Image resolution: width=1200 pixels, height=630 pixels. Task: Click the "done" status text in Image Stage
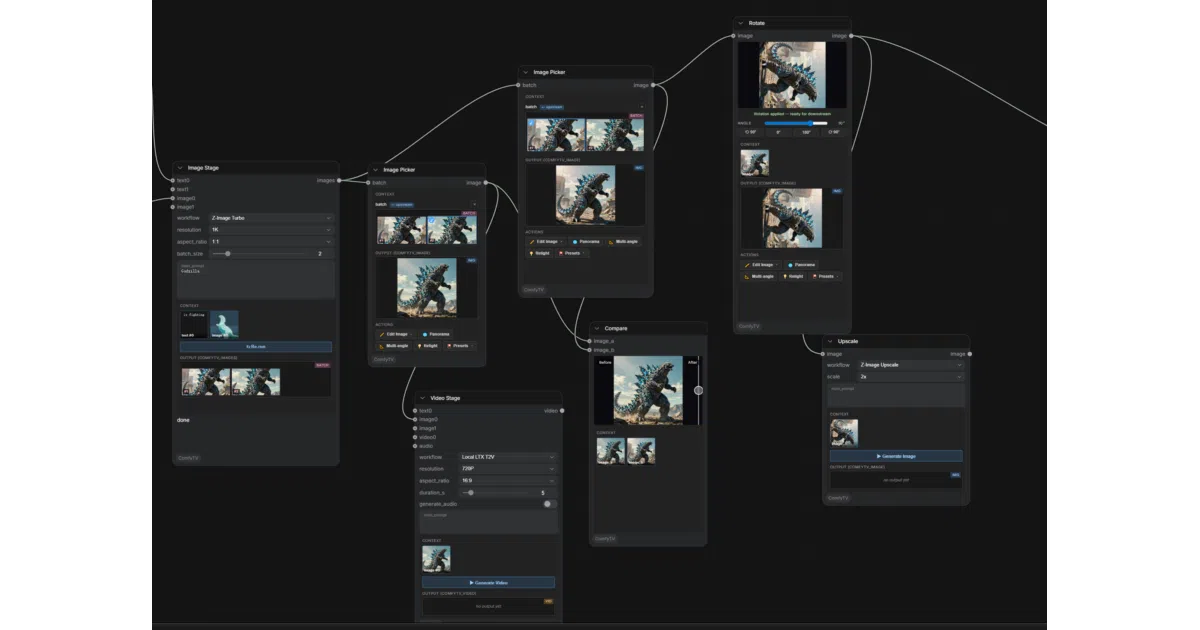pos(183,420)
